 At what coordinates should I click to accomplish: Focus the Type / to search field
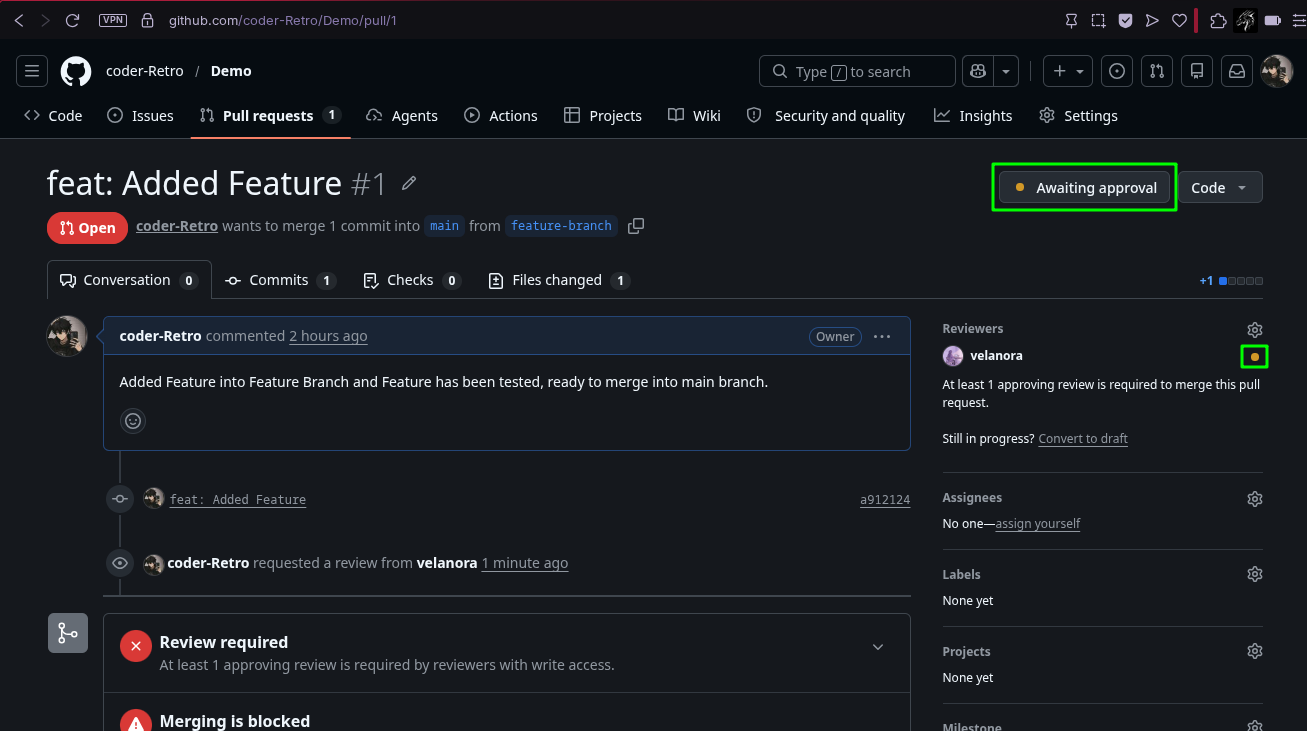[x=858, y=71]
